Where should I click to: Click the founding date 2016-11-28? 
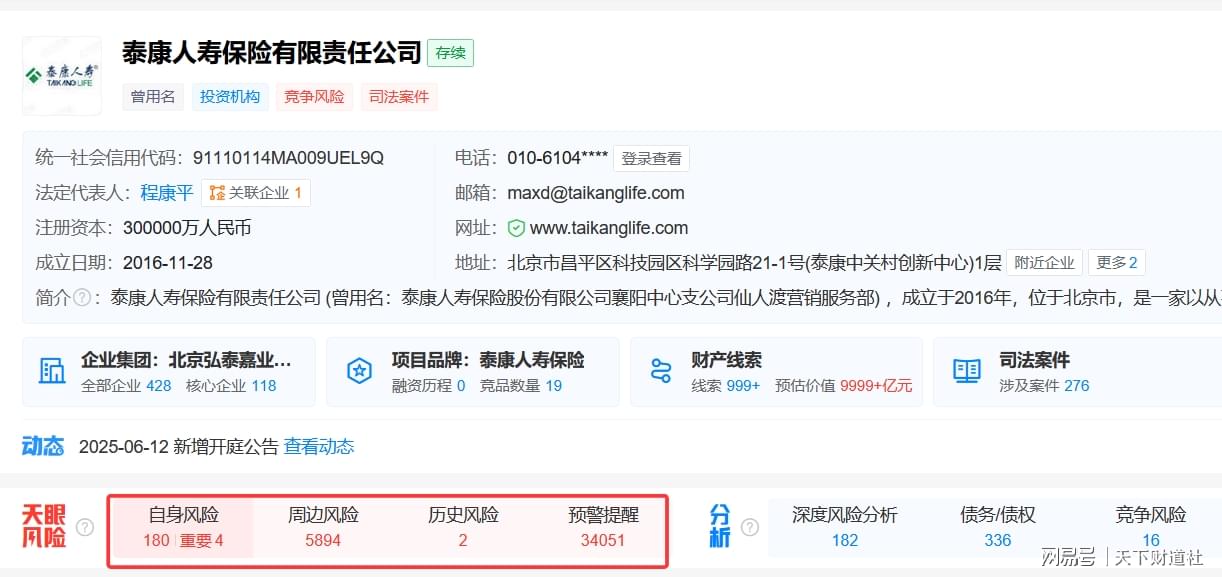pyautogui.click(x=168, y=263)
